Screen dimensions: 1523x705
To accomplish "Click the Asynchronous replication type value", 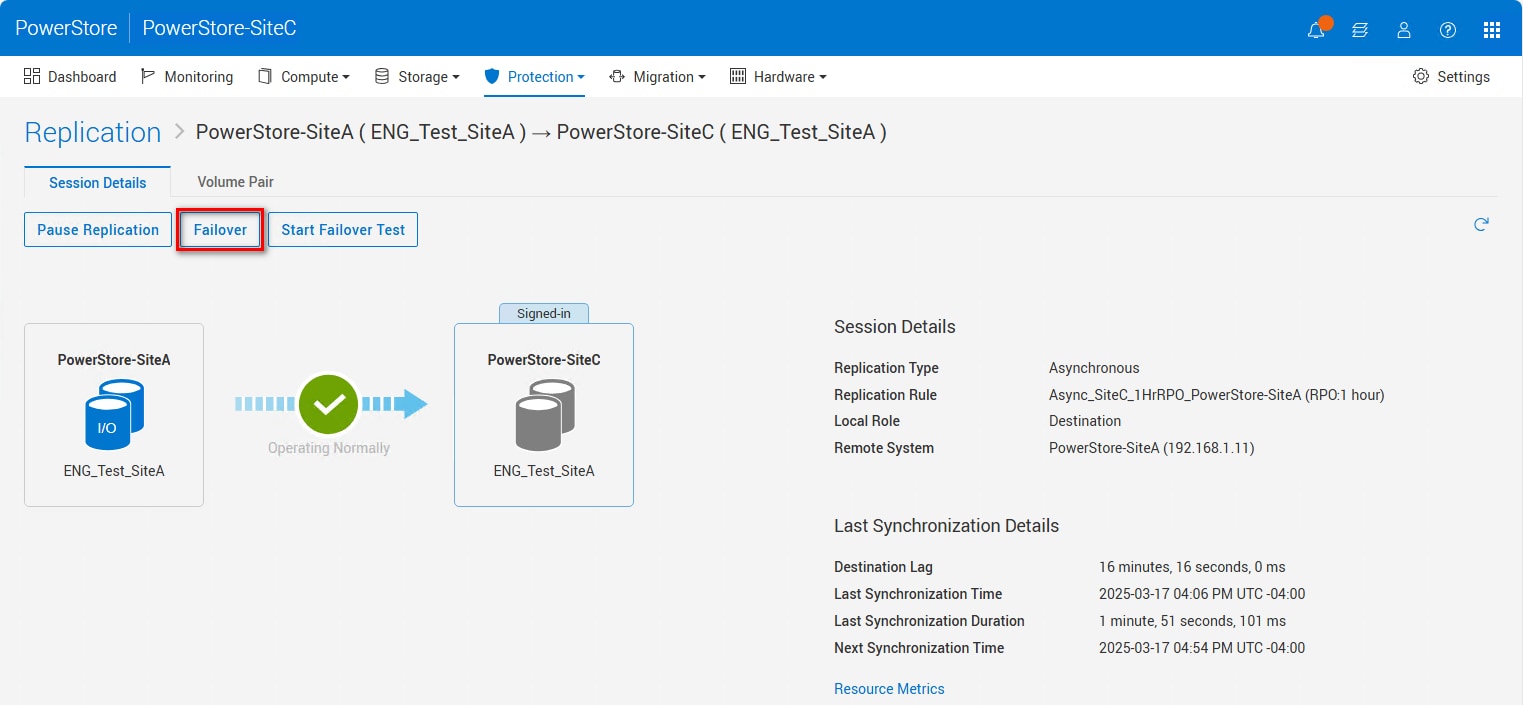I will (1094, 368).
